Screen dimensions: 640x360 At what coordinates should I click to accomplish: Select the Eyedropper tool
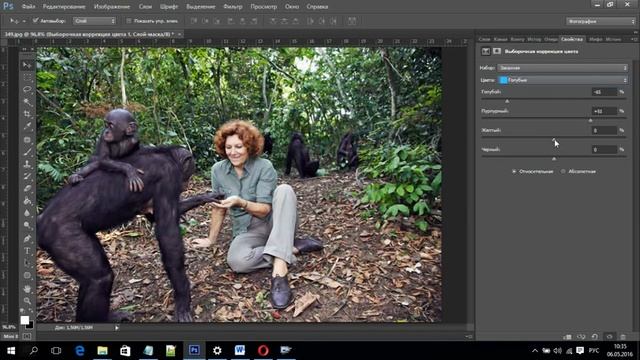coord(27,126)
